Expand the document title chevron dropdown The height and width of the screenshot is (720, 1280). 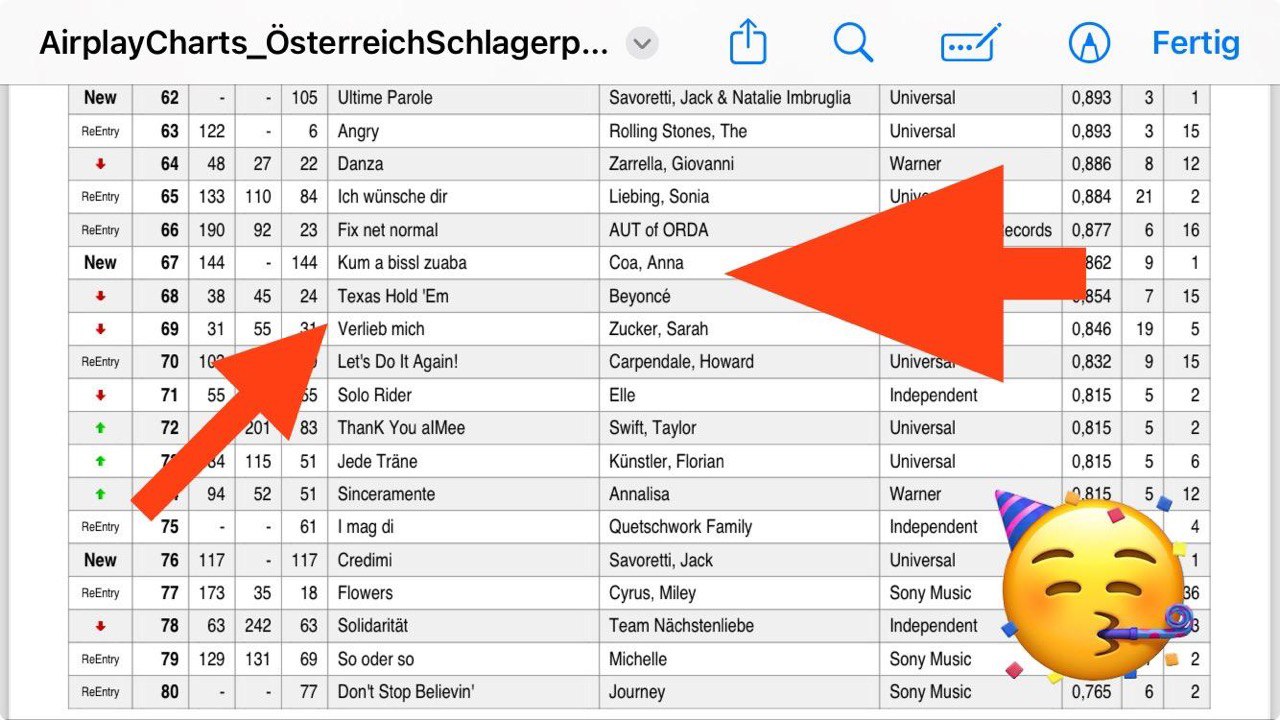(x=642, y=44)
